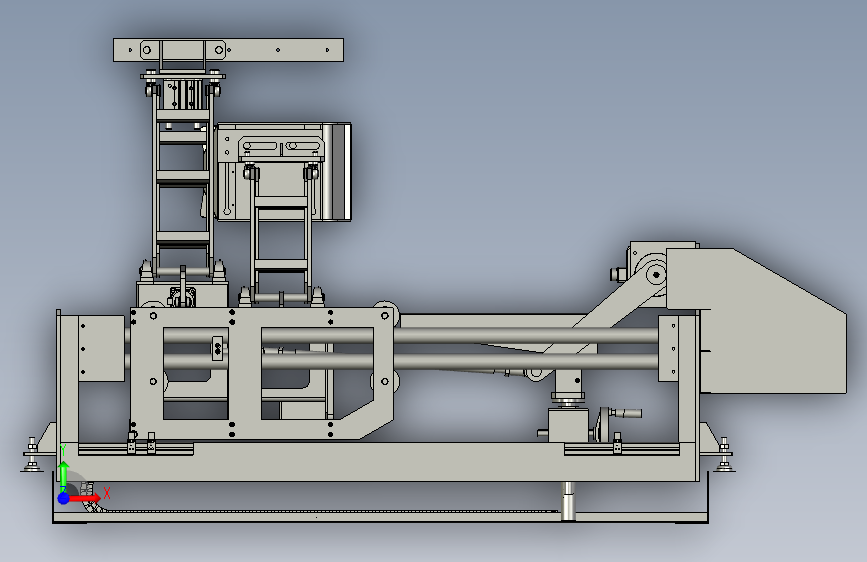Select the left leveling foot
Image resolution: width=867 pixels, height=562 pixels.
click(32, 455)
